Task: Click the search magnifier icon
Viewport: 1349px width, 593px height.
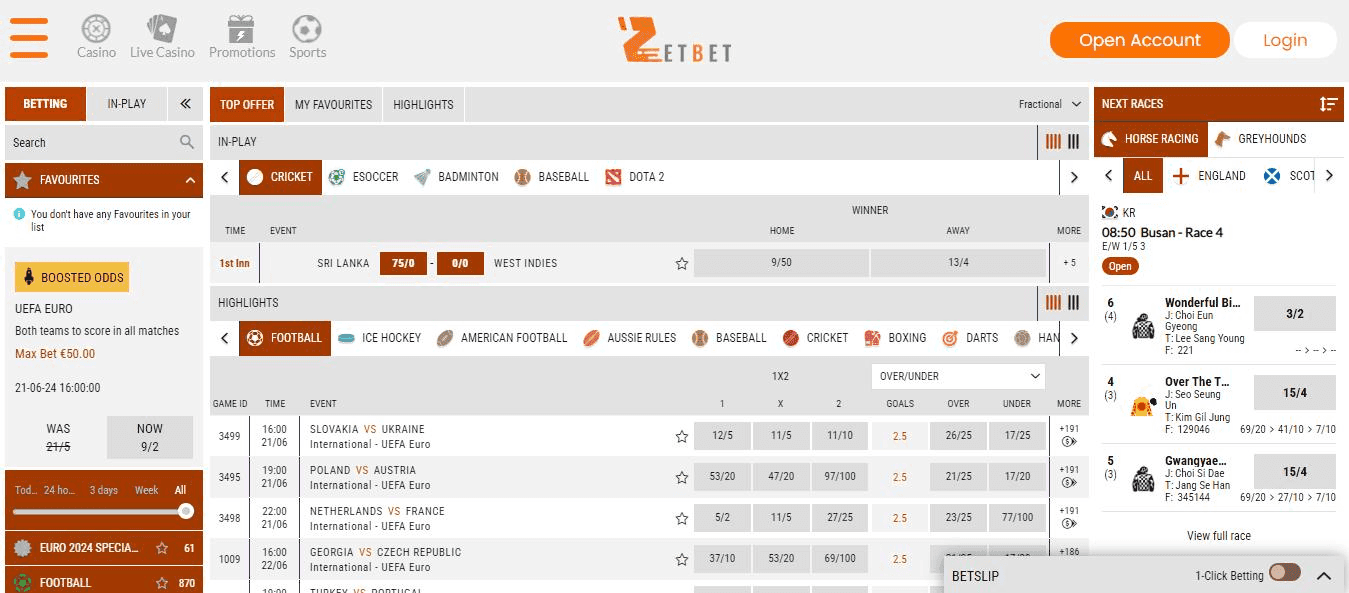Action: [x=187, y=142]
